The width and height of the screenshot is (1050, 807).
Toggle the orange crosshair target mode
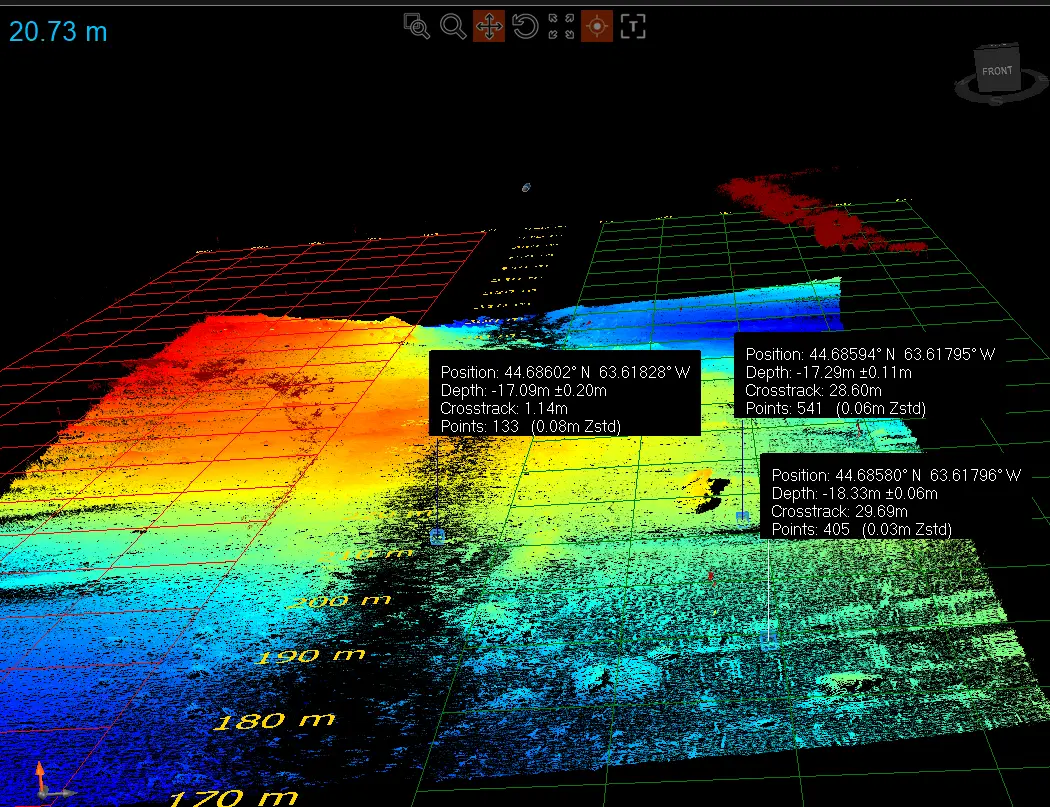(x=596, y=27)
